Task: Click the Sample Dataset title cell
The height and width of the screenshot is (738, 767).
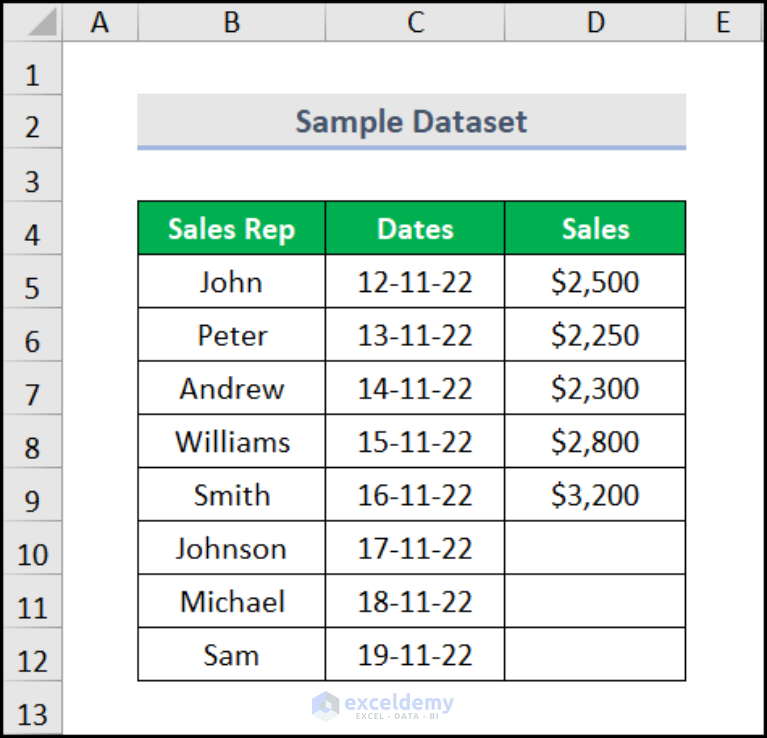Action: pos(411,121)
